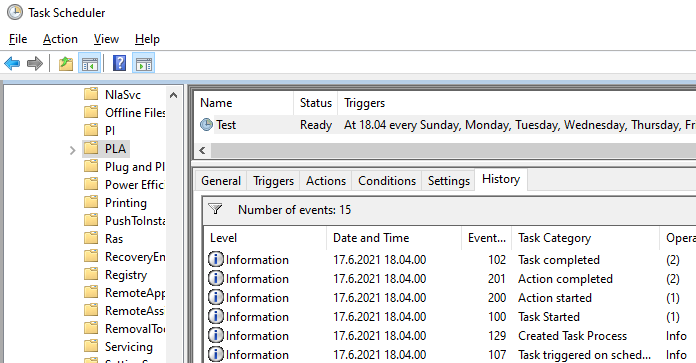696x363 pixels.
Task: Select the RemoteAssistance folder
Action: point(135,311)
